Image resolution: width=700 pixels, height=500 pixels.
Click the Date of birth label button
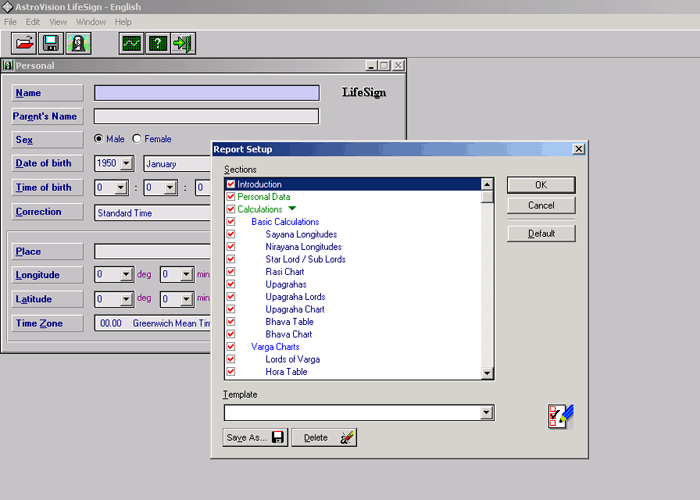47,163
